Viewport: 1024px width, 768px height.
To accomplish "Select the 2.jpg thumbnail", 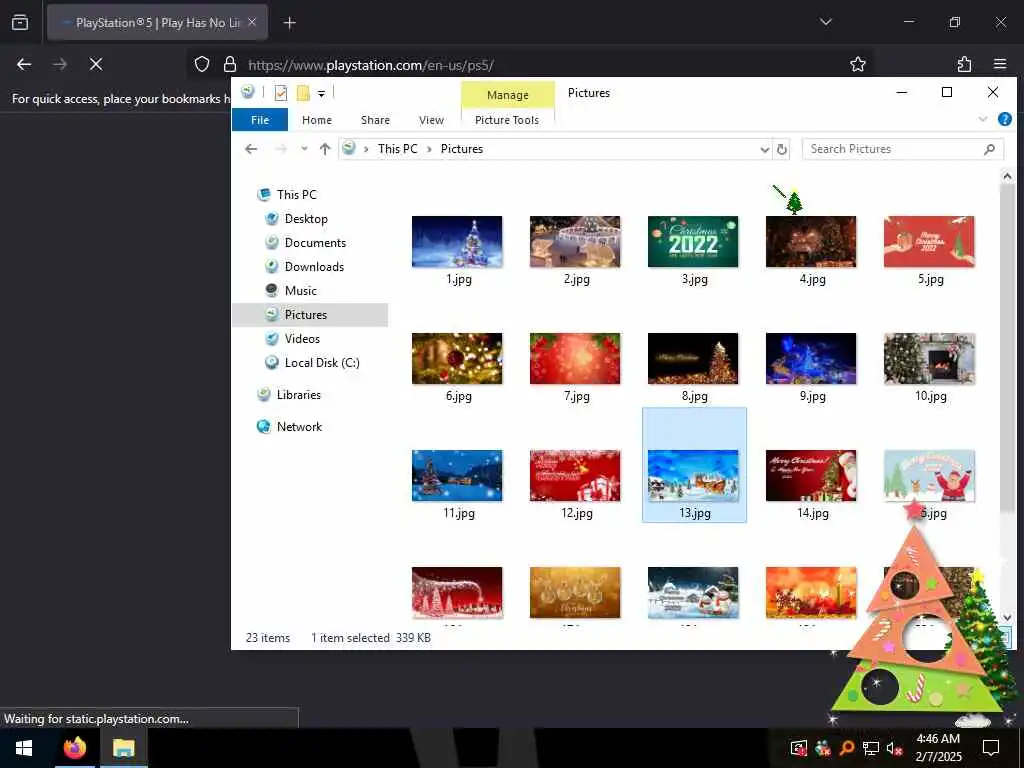I will pyautogui.click(x=575, y=242).
